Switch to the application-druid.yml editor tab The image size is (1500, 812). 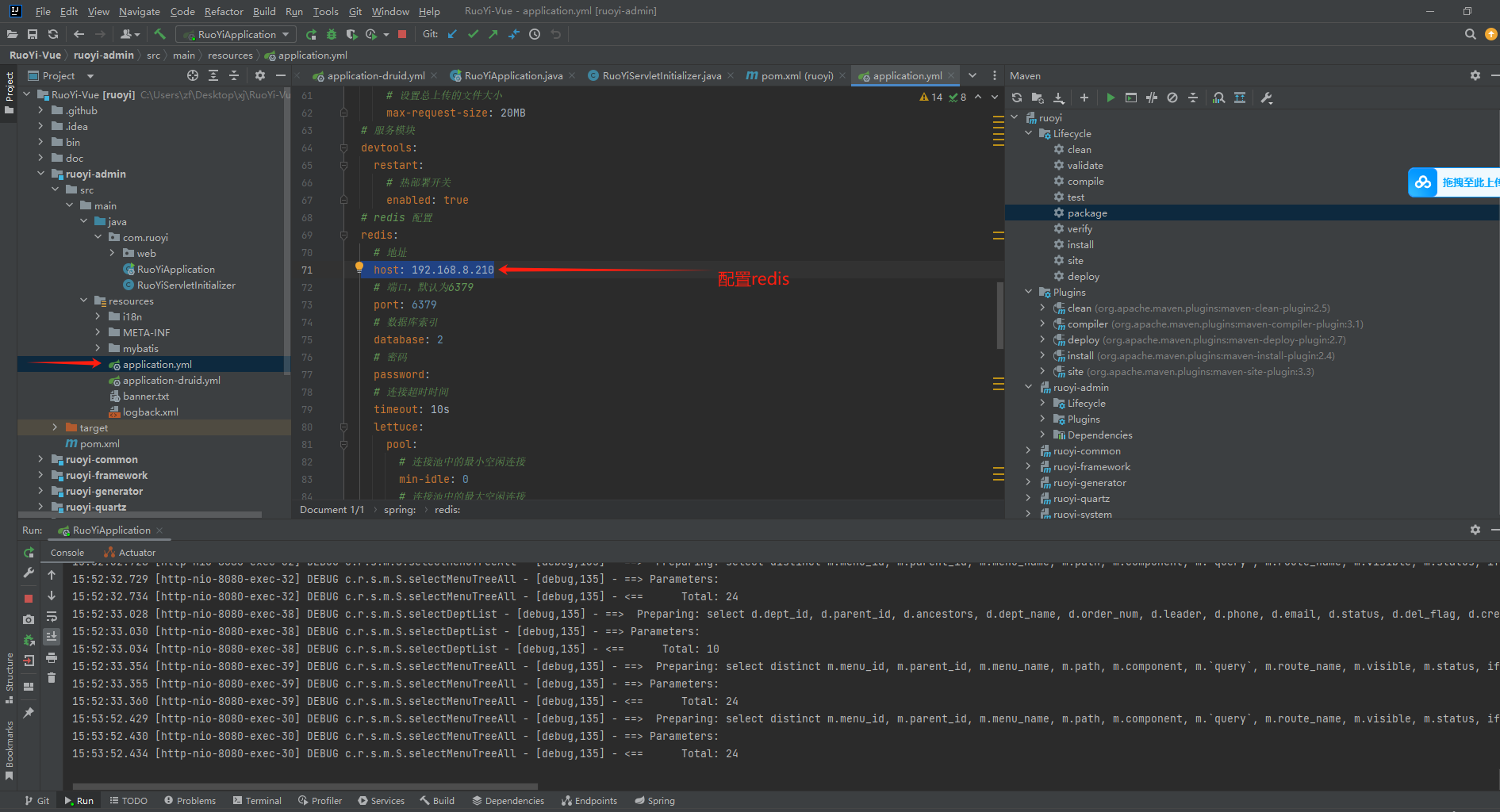point(375,75)
